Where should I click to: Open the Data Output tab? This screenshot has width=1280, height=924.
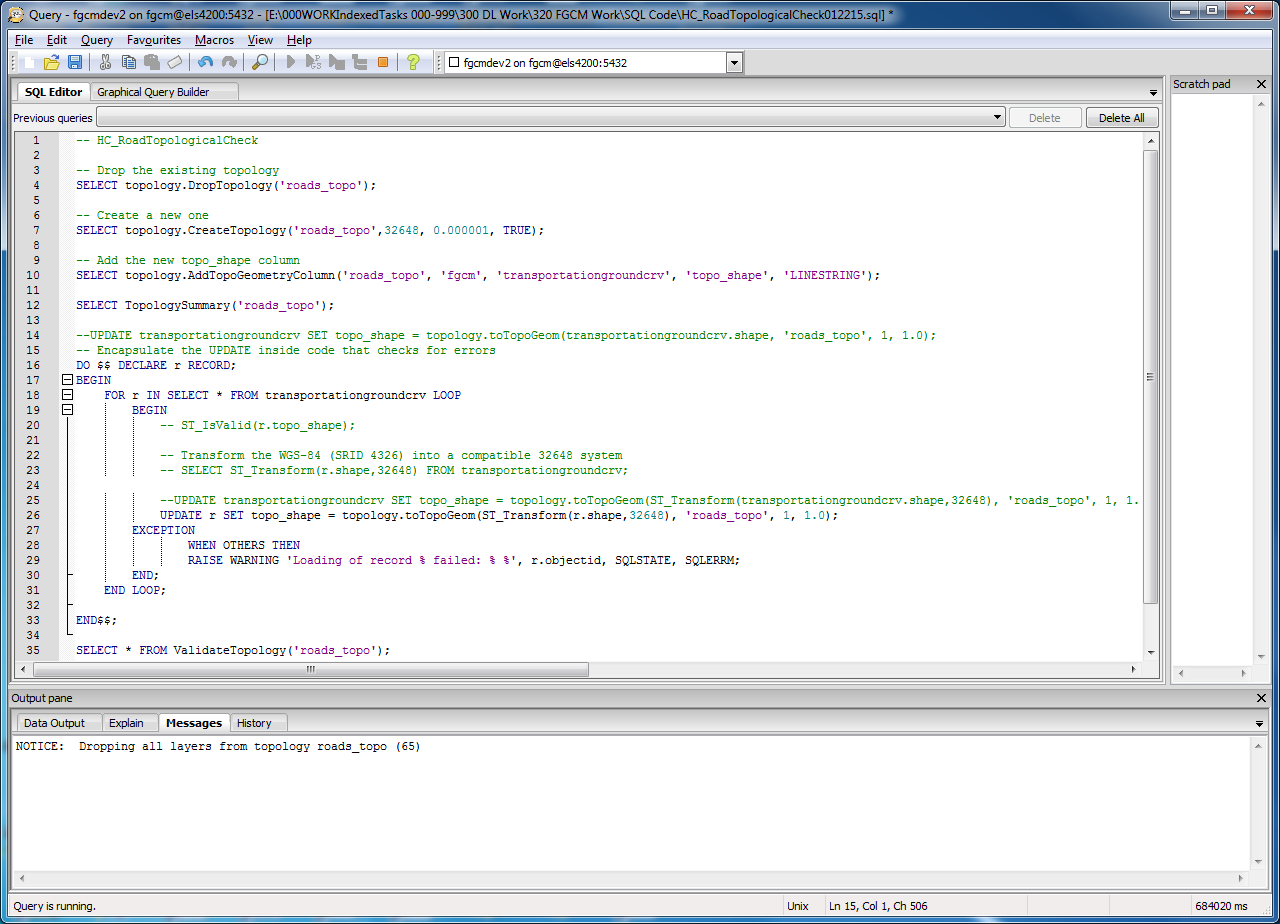click(x=55, y=723)
